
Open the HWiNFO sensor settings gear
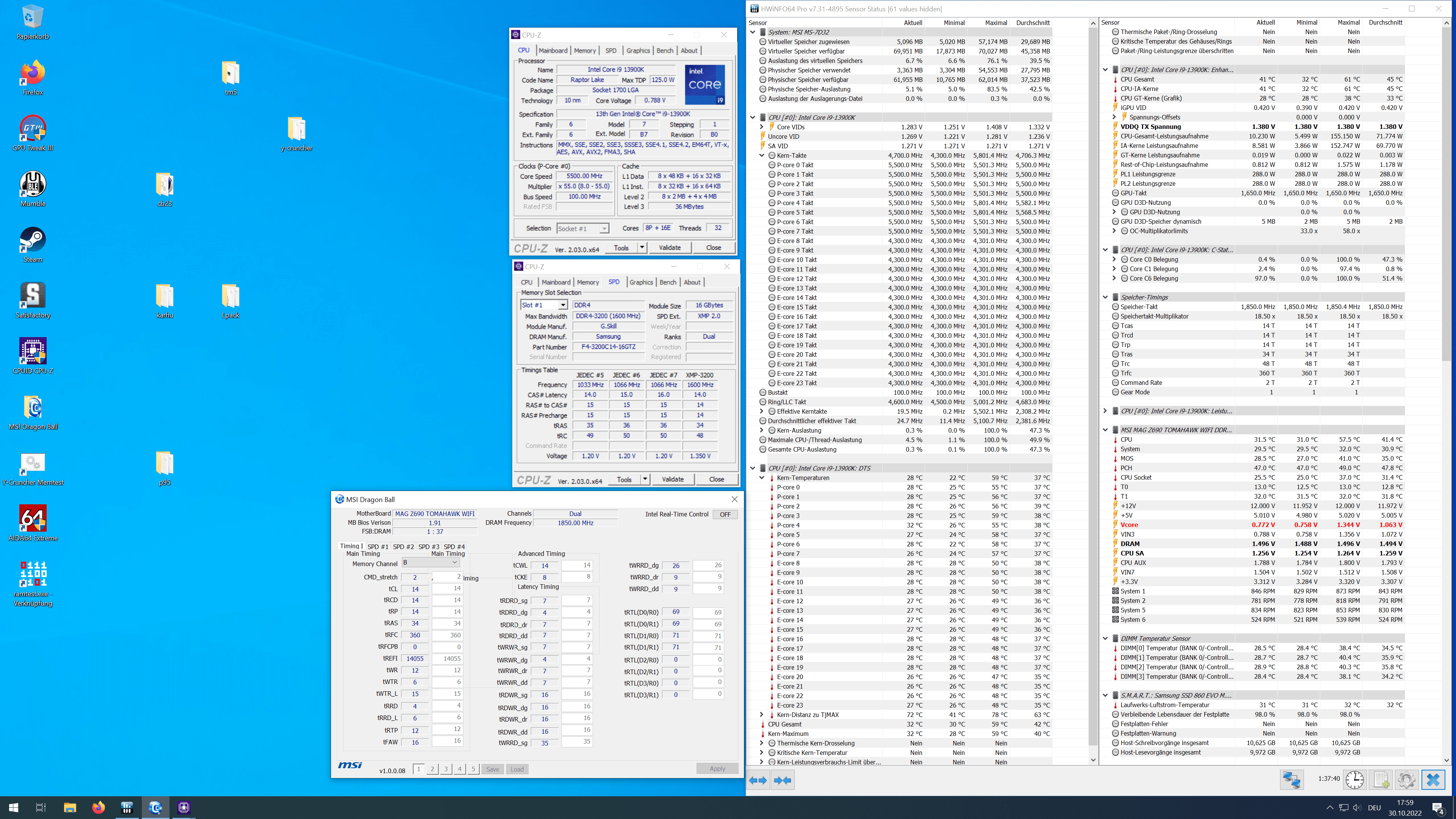pyautogui.click(x=1406, y=780)
